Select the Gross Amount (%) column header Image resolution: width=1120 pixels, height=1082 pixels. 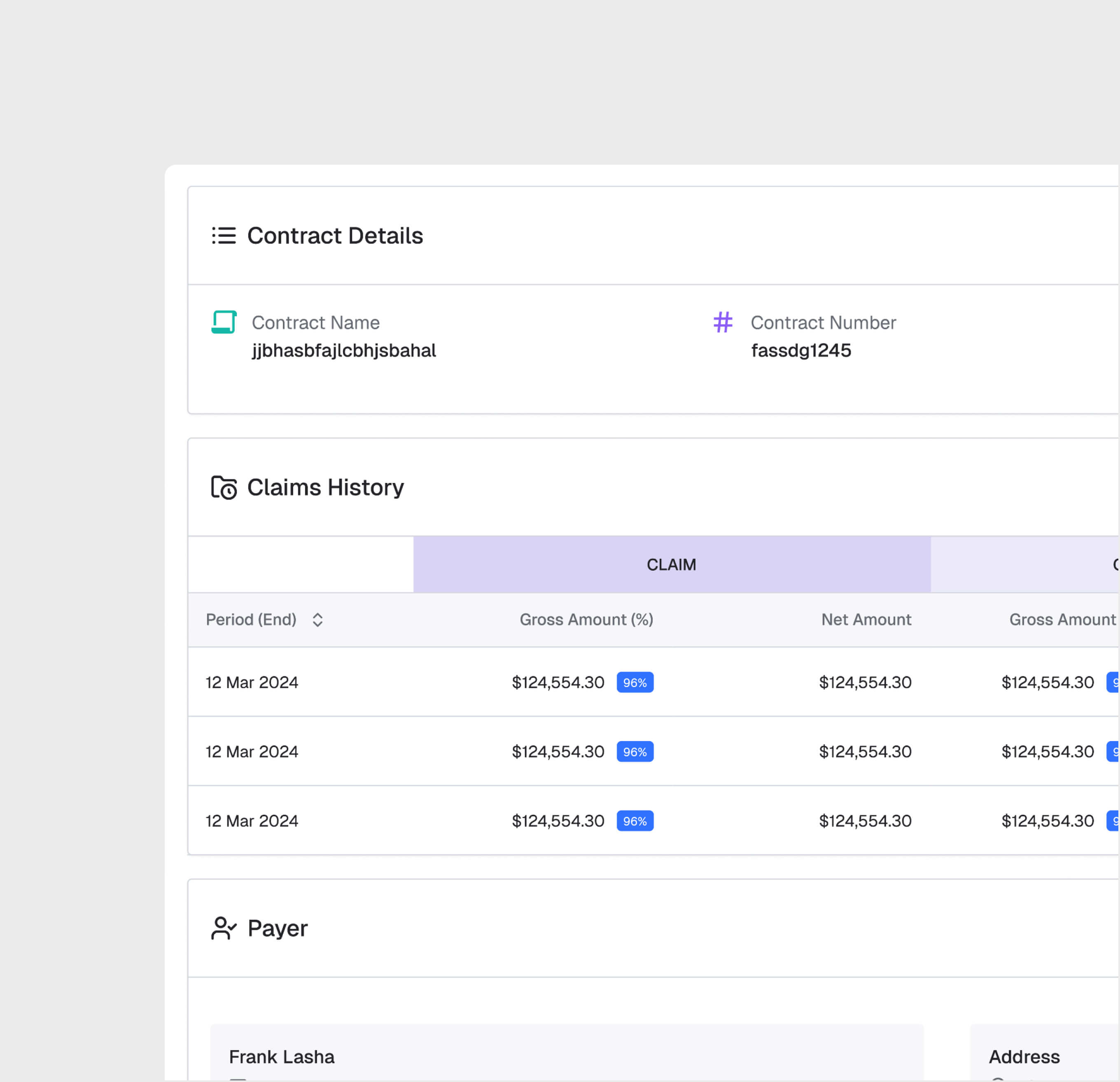point(586,620)
